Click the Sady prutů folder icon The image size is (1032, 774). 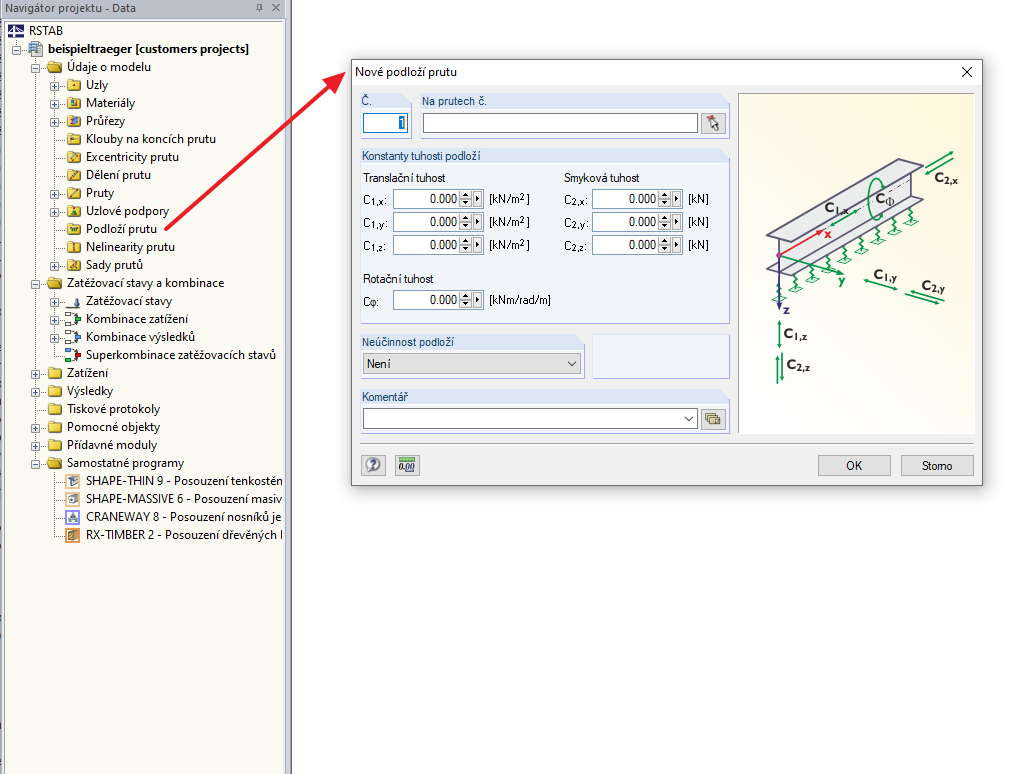(74, 265)
